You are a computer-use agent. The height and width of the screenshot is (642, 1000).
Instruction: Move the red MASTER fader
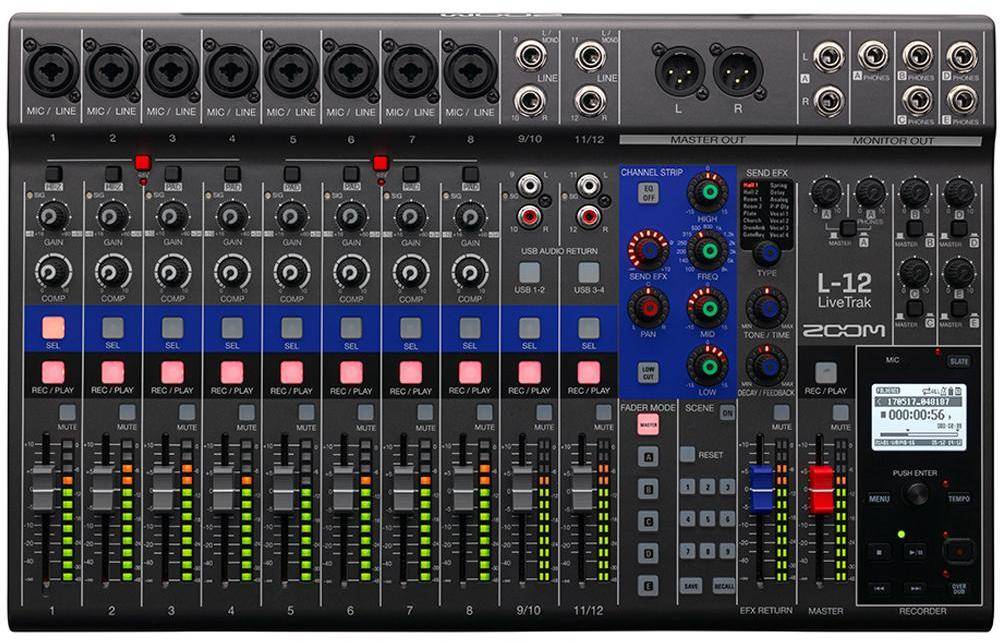[x=820, y=490]
